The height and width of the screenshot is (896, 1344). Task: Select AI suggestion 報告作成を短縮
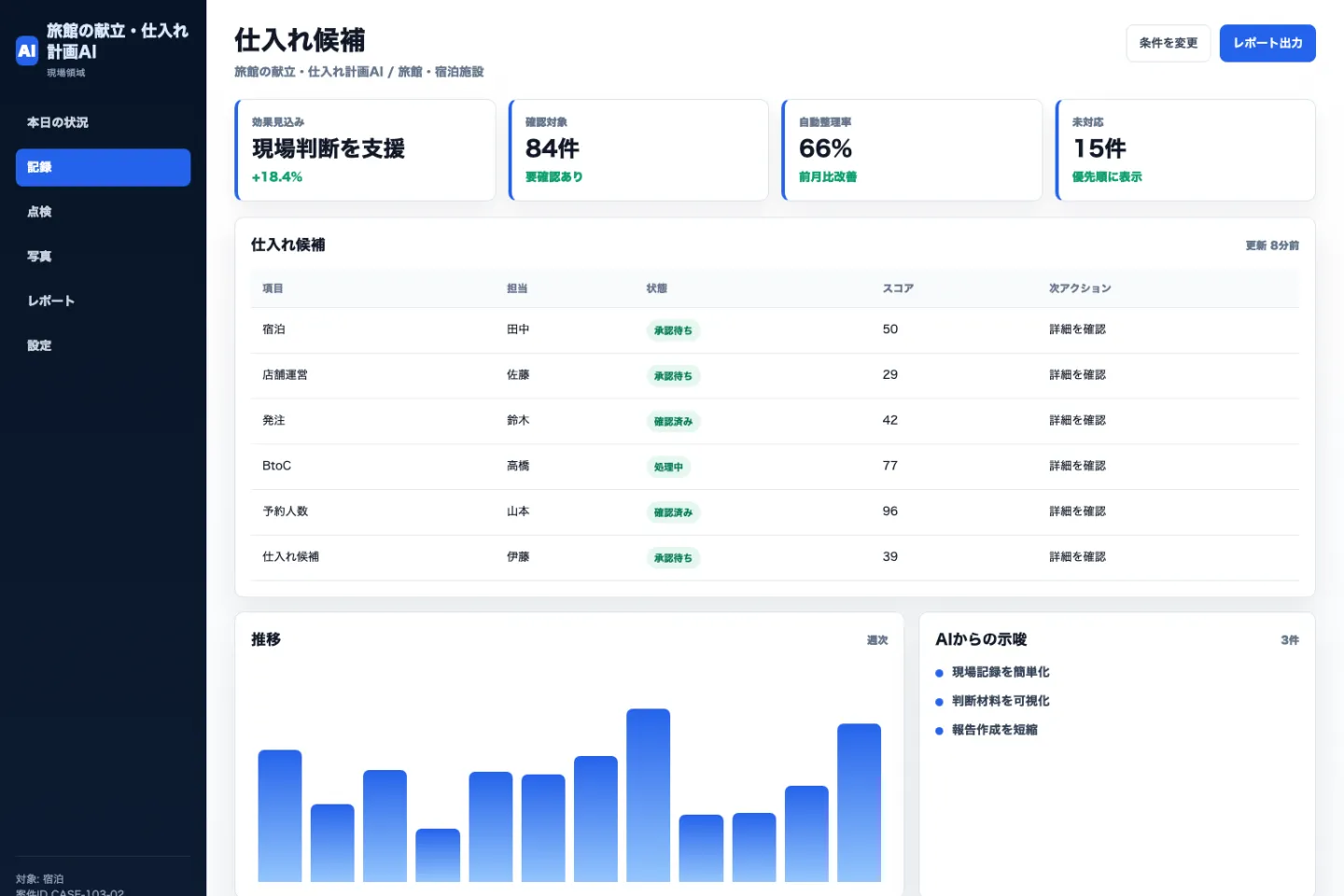click(995, 730)
